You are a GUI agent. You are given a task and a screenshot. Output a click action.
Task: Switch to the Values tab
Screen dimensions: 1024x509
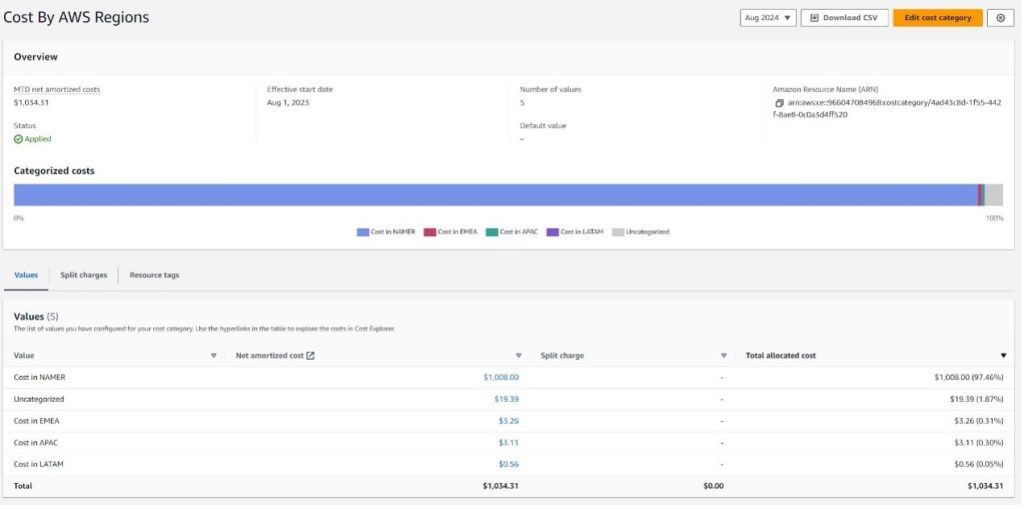click(26, 275)
